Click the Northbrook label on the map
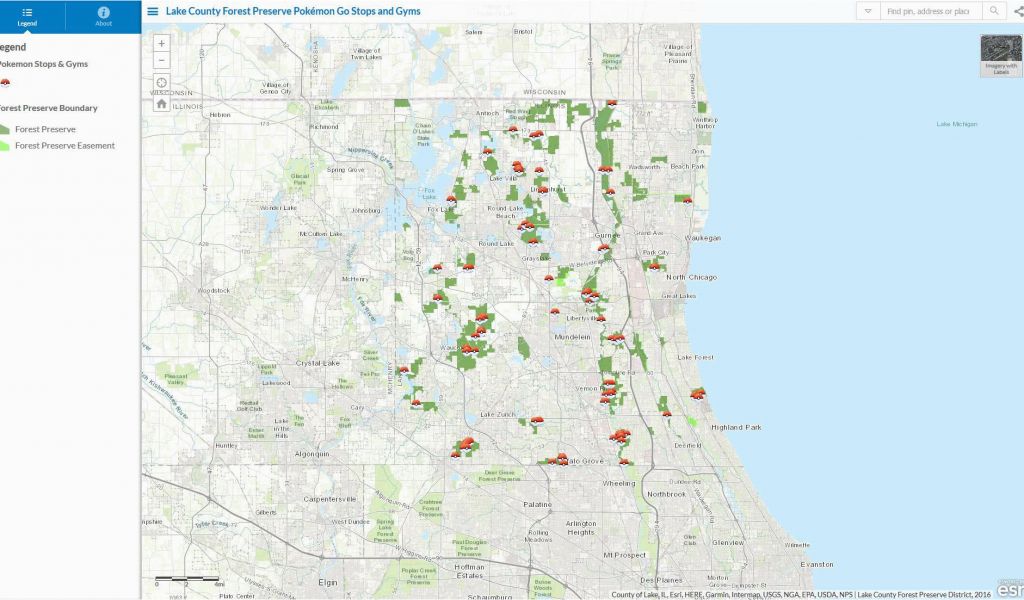Screen dimensions: 1024x600 pyautogui.click(x=666, y=494)
